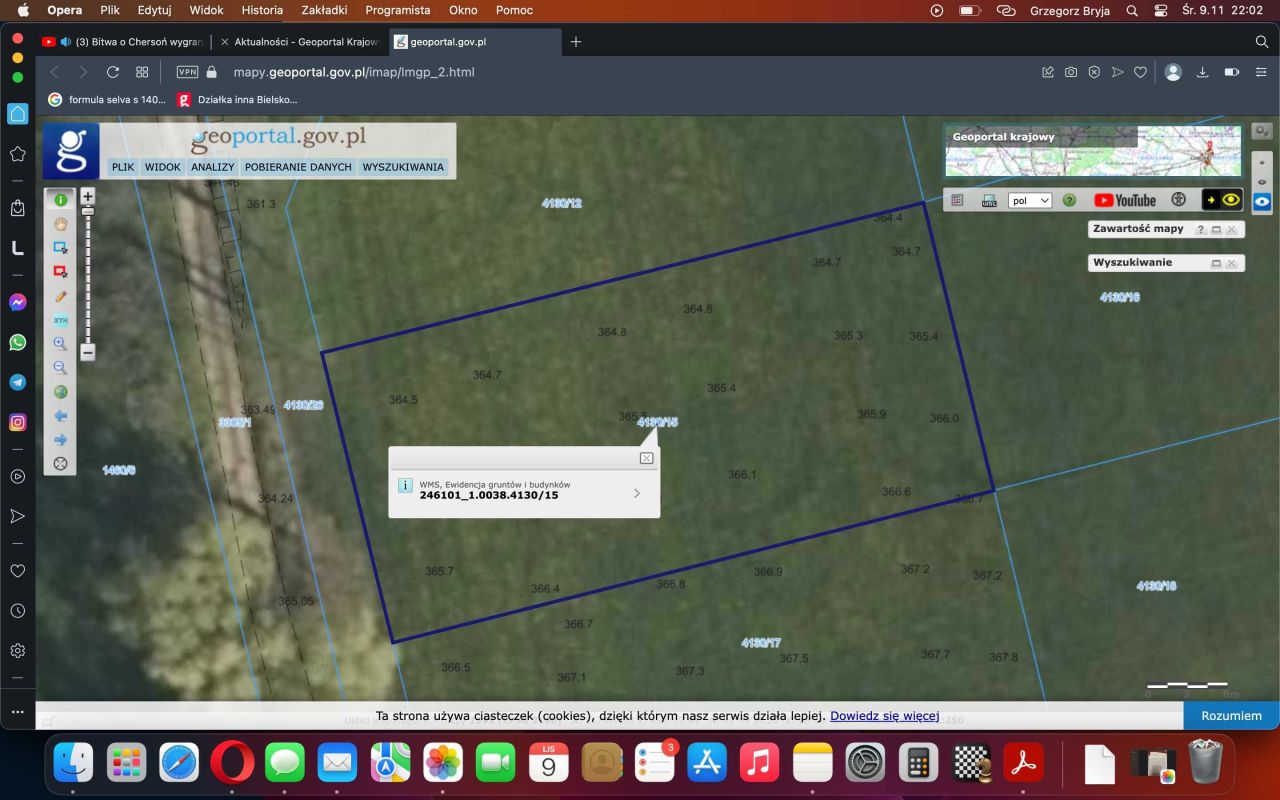Maximize the Zawartość mapy panel
Viewport: 1280px width, 800px height.
tap(1216, 230)
